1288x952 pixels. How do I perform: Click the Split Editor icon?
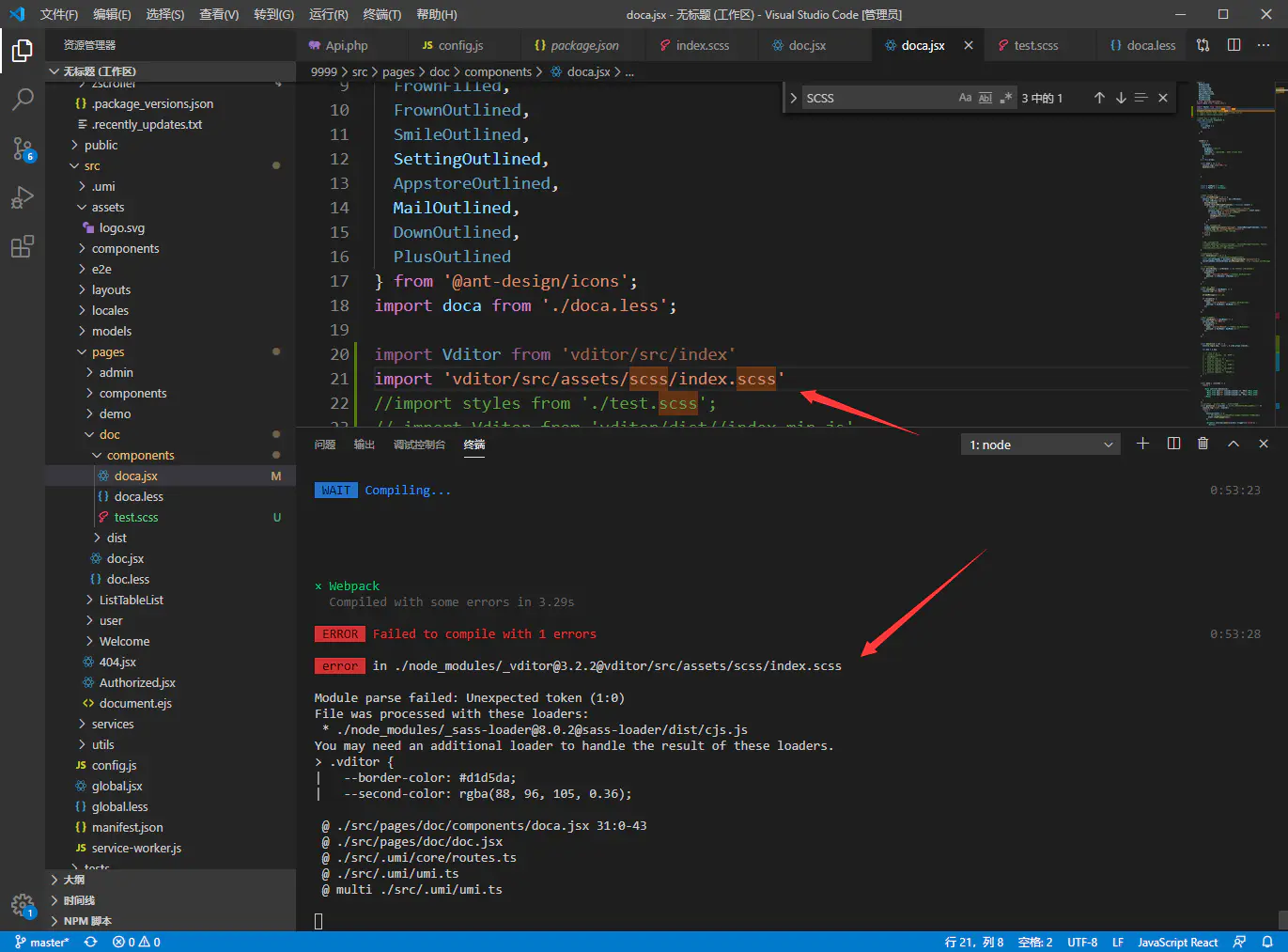tap(1234, 45)
